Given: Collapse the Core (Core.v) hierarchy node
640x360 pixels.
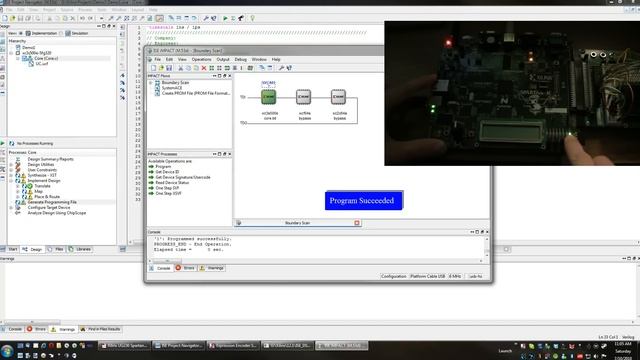Looking at the screenshot, I should pyautogui.click(x=18, y=58).
